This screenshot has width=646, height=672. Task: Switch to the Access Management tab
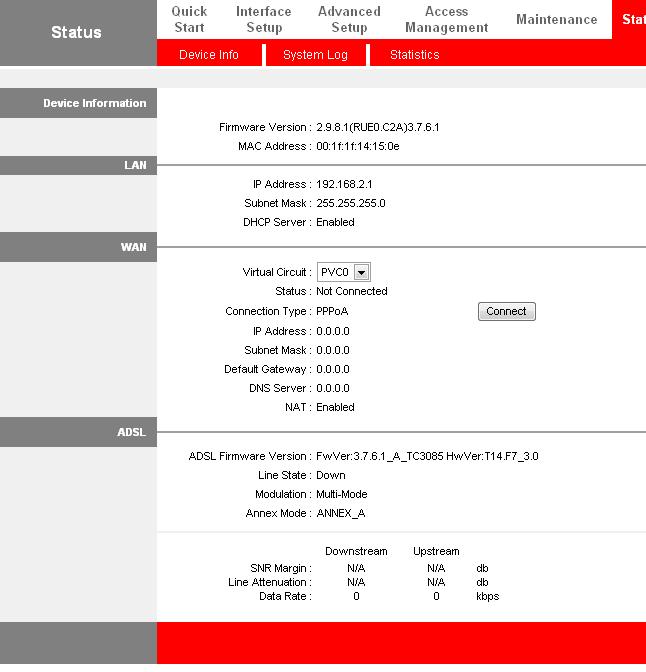447,19
